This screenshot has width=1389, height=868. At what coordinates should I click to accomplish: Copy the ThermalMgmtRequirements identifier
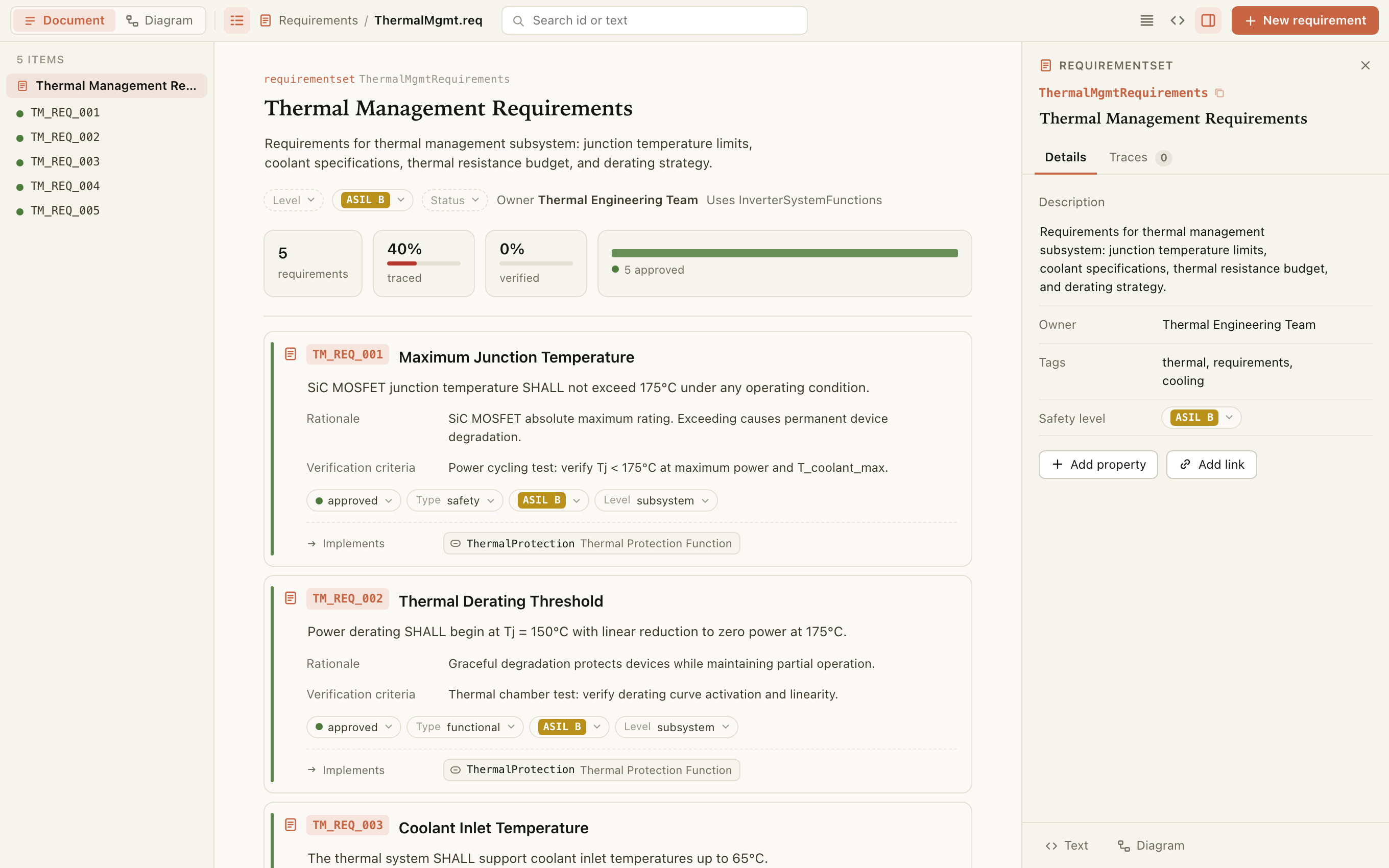(x=1219, y=93)
